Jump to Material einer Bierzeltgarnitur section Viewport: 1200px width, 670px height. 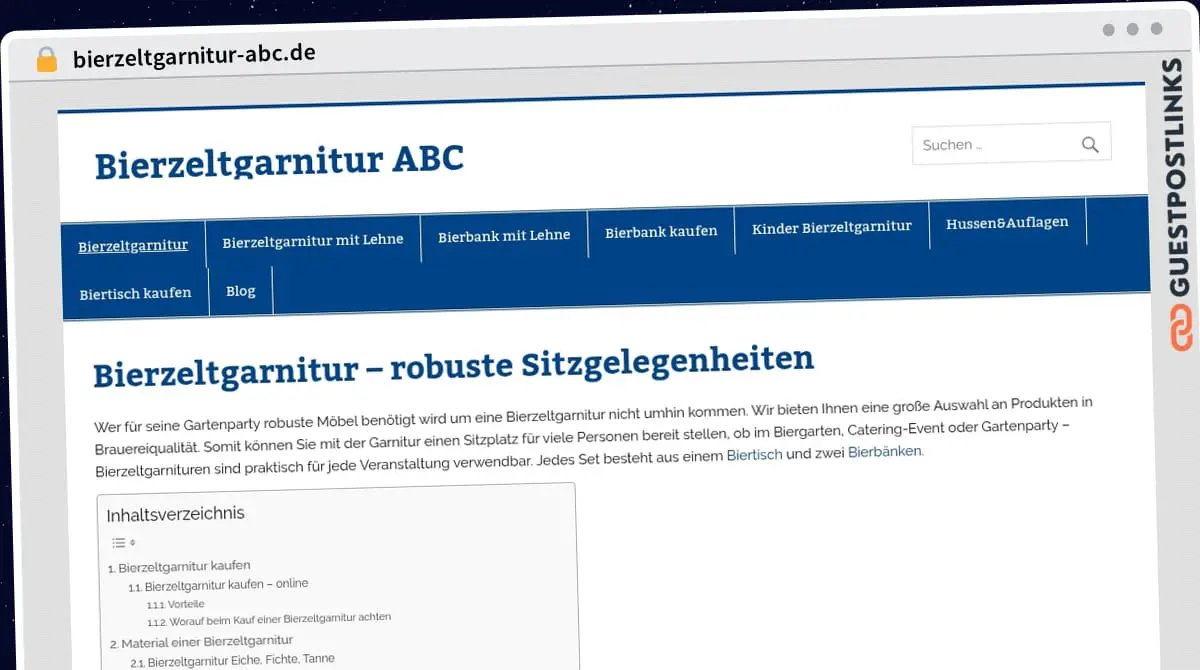[x=207, y=641]
